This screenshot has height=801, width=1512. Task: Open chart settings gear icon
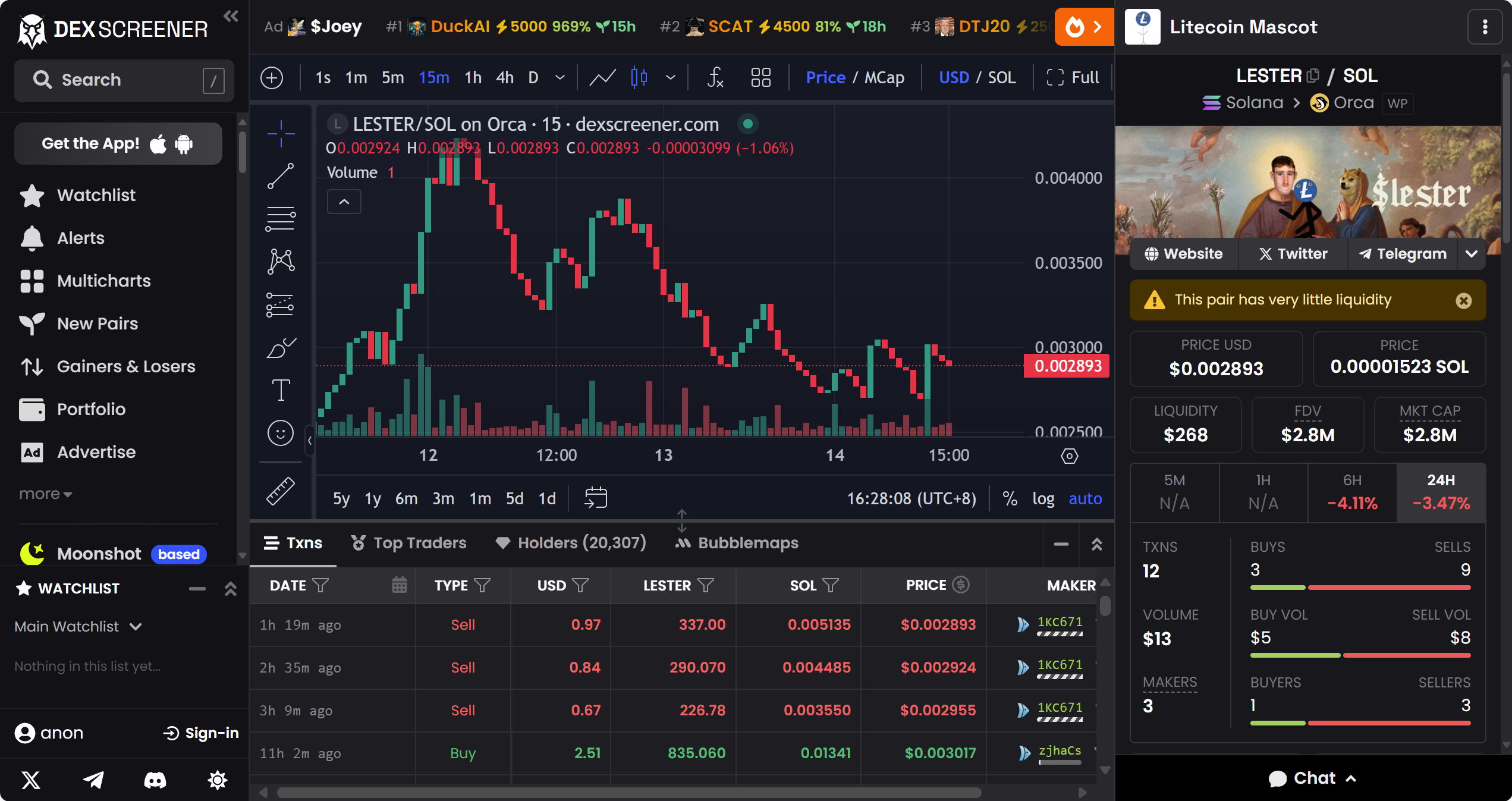(1069, 456)
